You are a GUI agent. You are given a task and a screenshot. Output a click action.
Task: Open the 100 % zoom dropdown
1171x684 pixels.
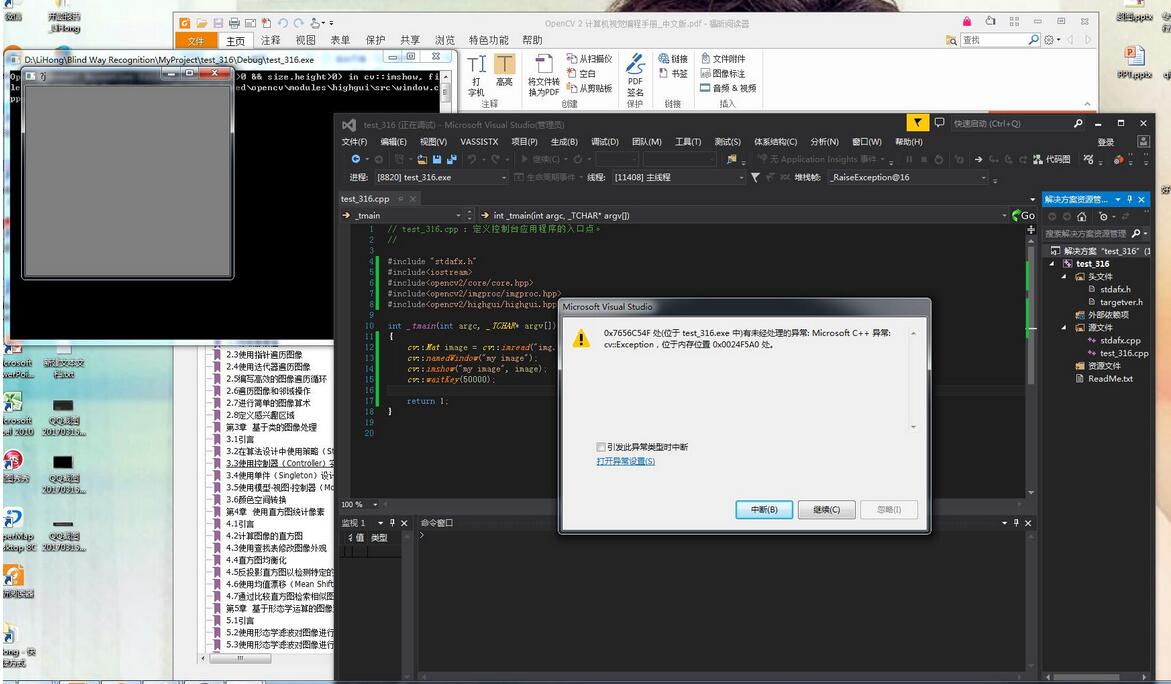[360, 504]
